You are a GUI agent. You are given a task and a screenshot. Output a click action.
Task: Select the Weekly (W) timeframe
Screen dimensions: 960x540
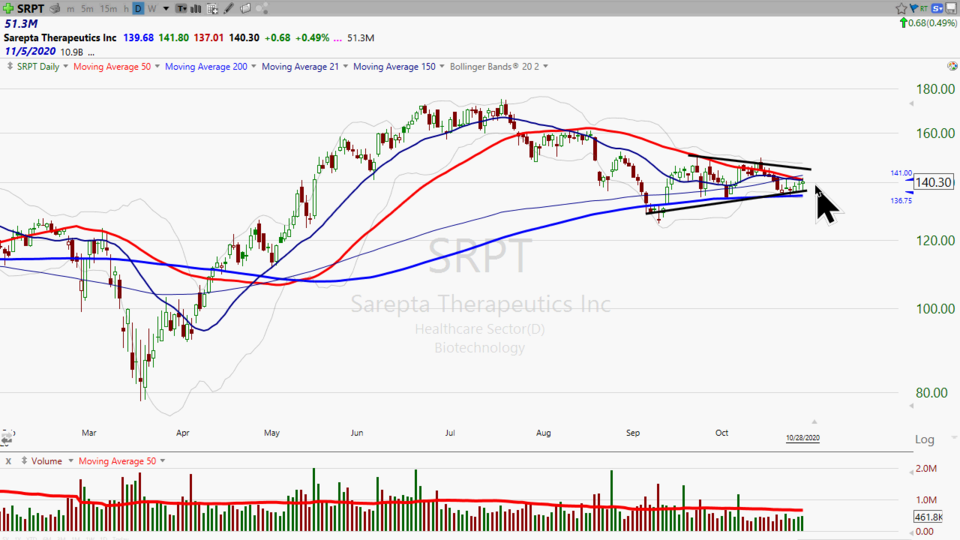click(x=152, y=9)
